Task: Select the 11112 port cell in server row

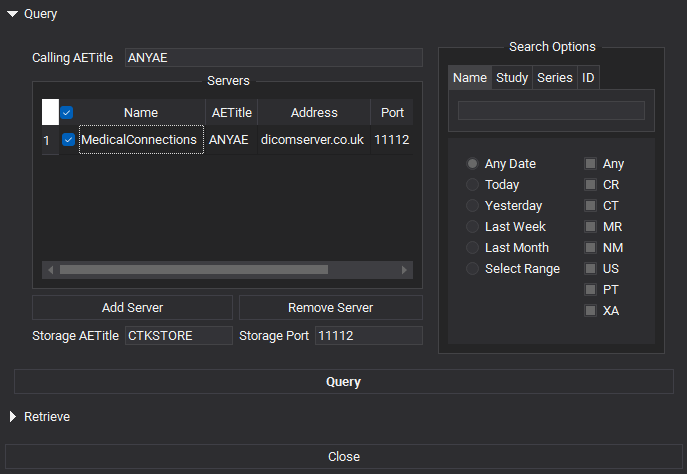Action: click(x=392, y=140)
